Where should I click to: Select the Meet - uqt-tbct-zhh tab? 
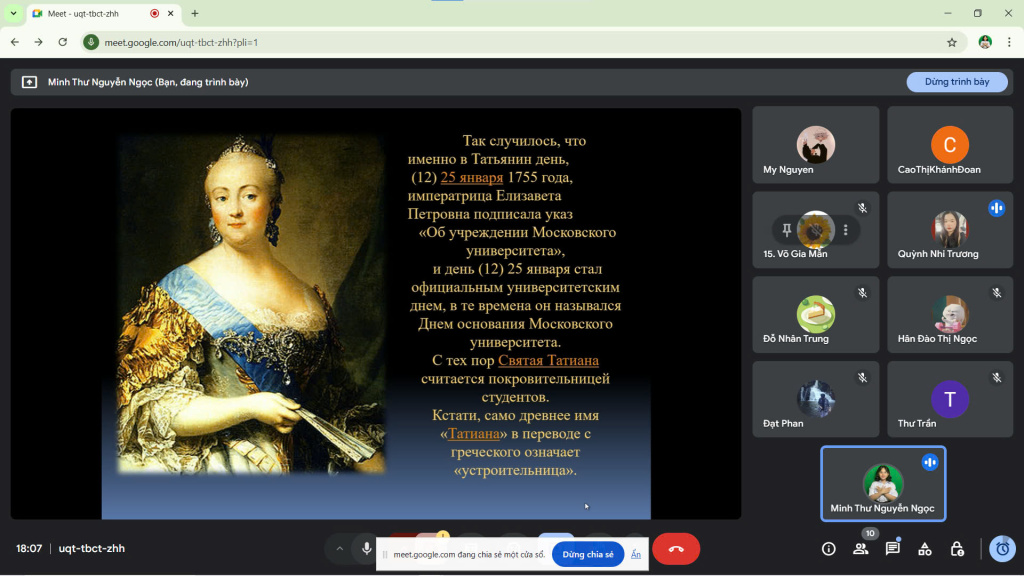(x=104, y=13)
